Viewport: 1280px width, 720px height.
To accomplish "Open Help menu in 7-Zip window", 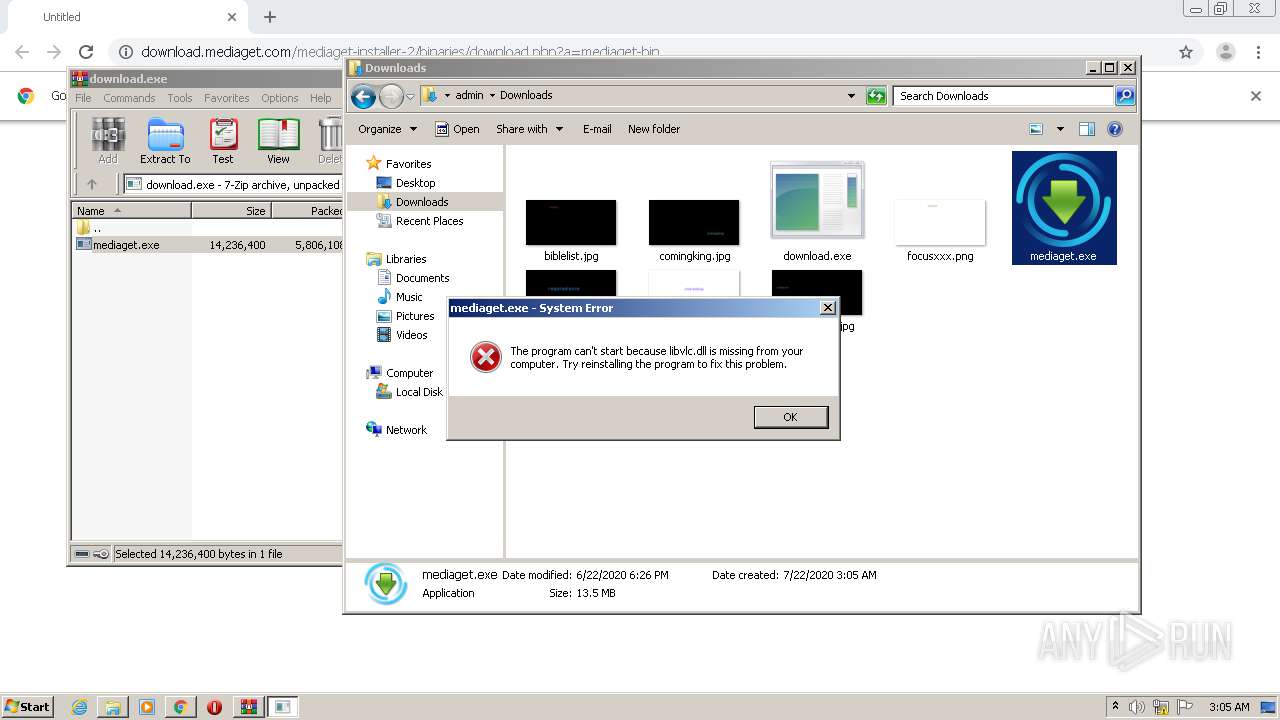I will (x=321, y=98).
